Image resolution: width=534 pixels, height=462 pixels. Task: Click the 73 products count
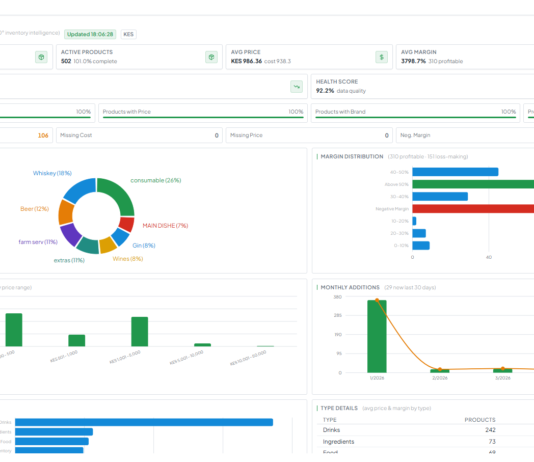(492, 442)
